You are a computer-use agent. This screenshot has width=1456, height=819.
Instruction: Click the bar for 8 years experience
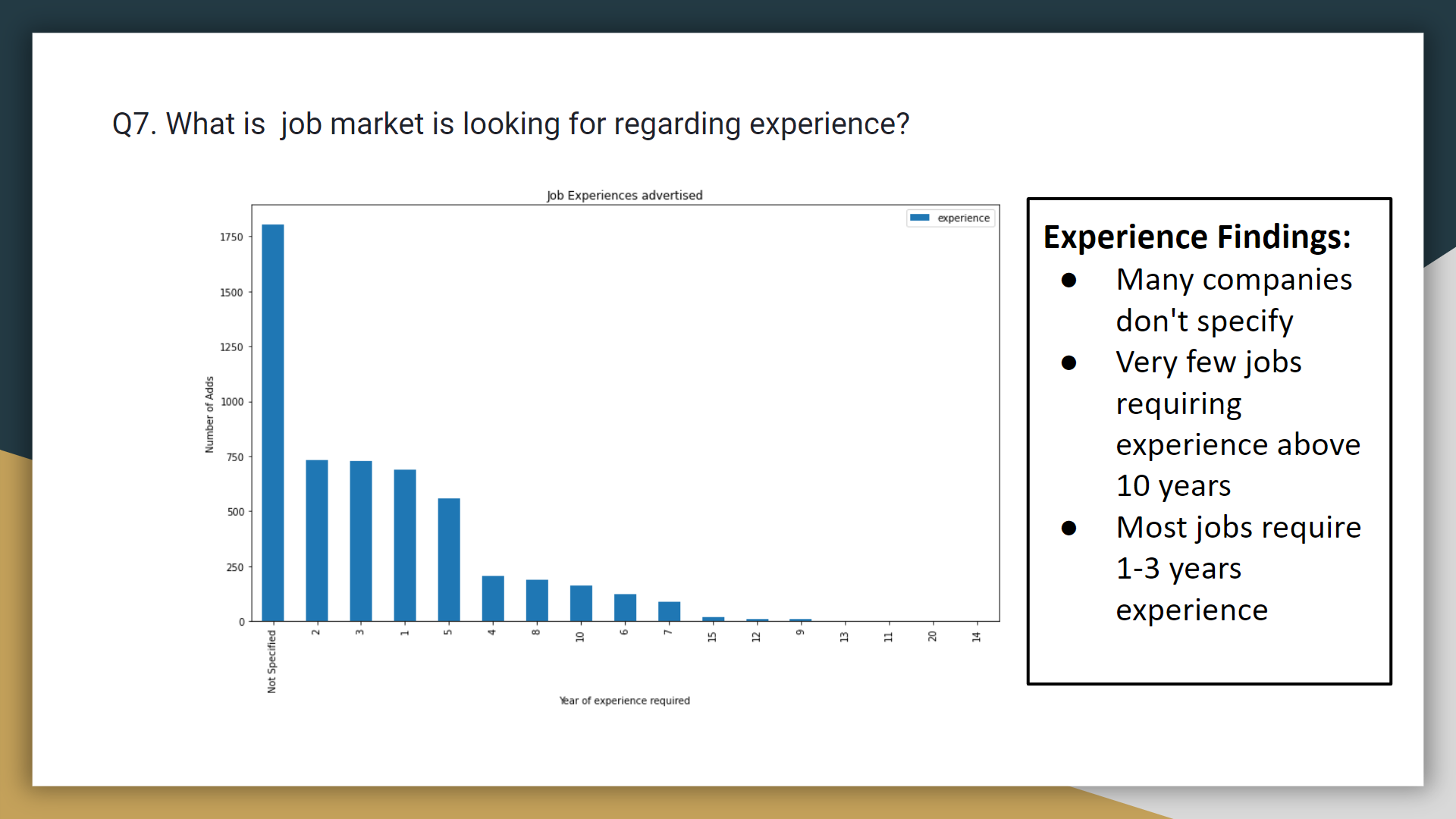point(537,601)
